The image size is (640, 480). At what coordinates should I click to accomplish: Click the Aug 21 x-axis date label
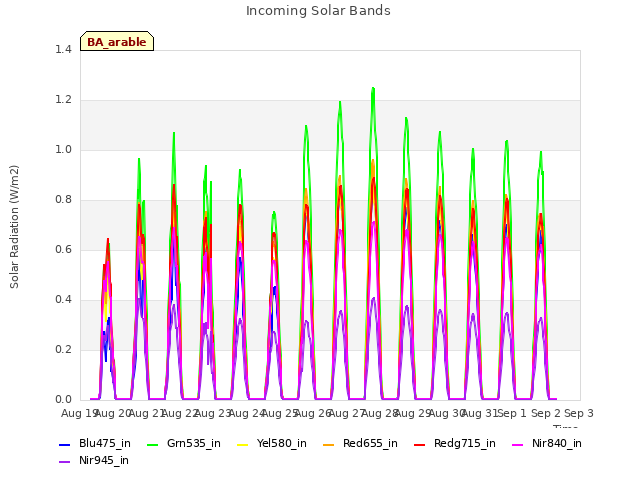(x=147, y=413)
